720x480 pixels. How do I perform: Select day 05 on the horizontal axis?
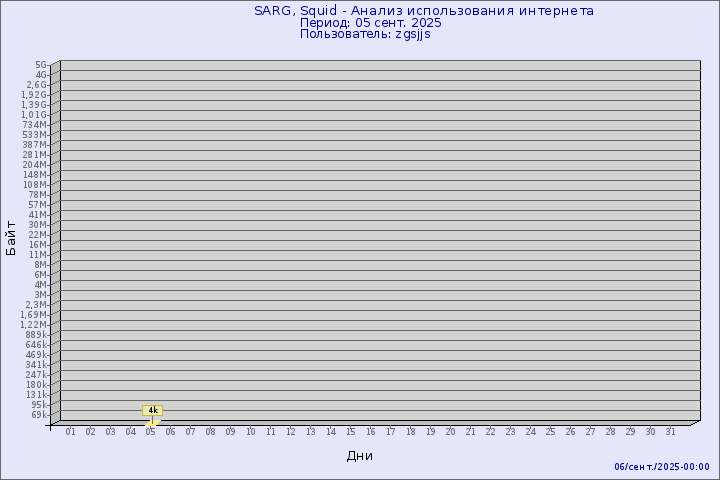point(150,432)
